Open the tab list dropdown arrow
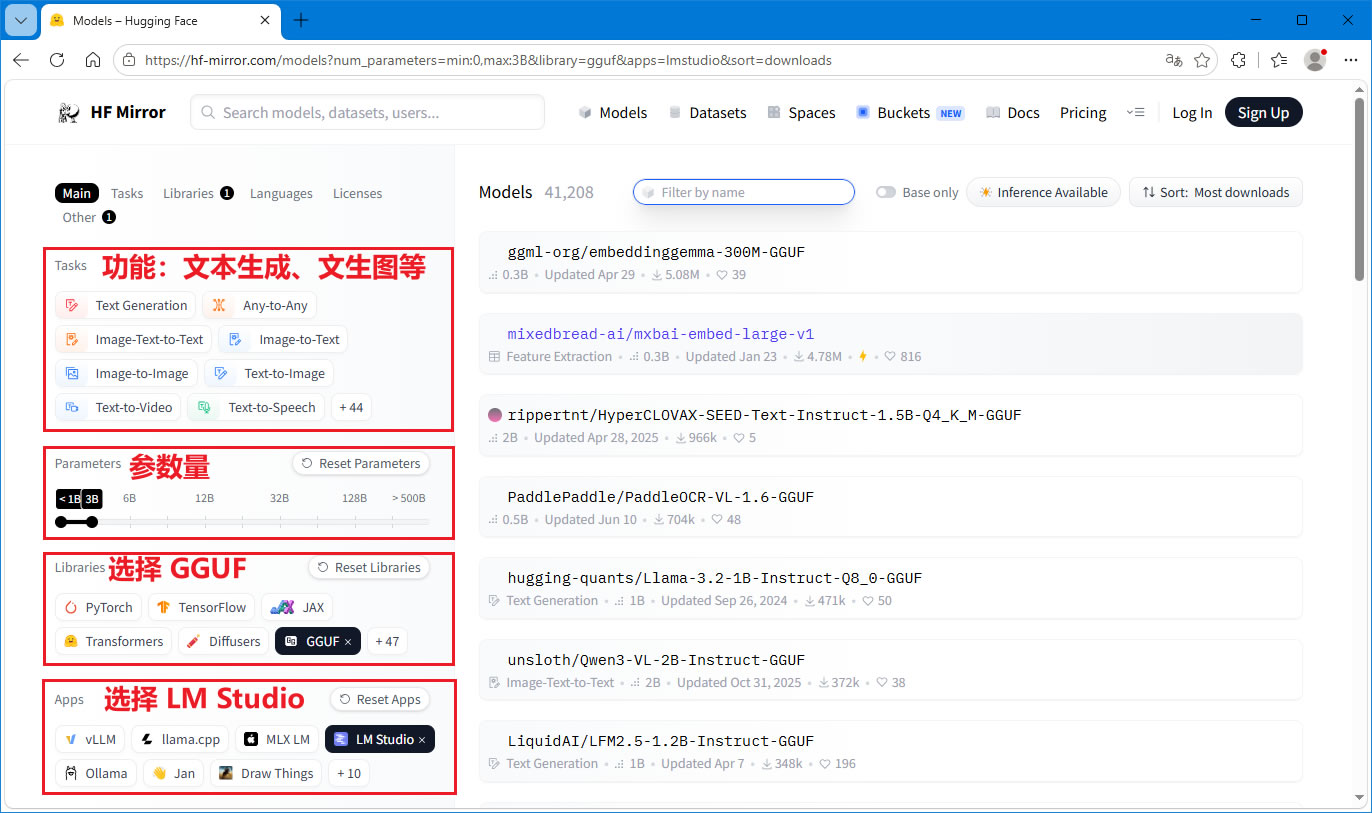The width and height of the screenshot is (1372, 813). tap(20, 20)
